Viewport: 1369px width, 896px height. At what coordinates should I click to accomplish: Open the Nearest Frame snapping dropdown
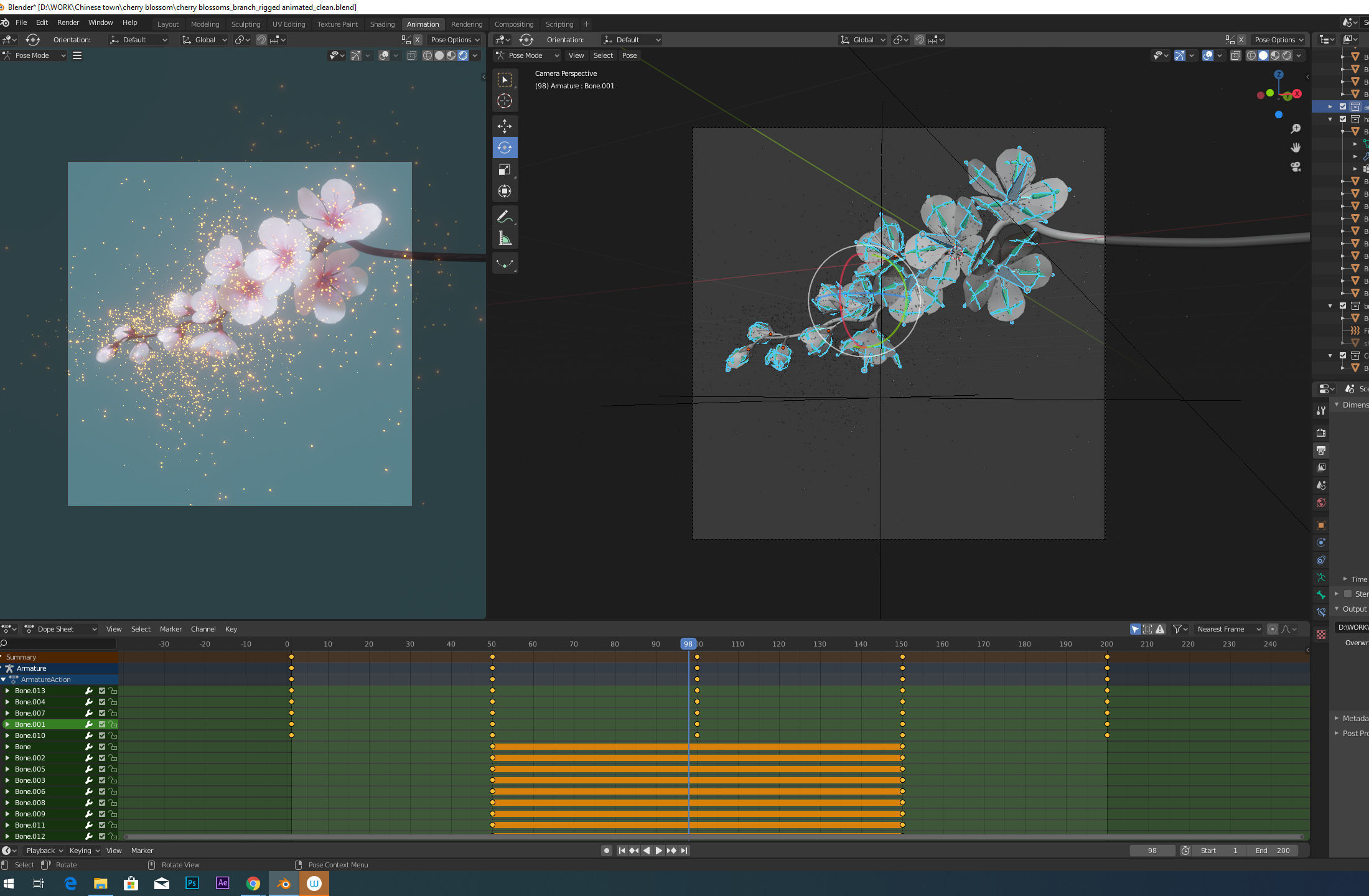pos(1228,629)
